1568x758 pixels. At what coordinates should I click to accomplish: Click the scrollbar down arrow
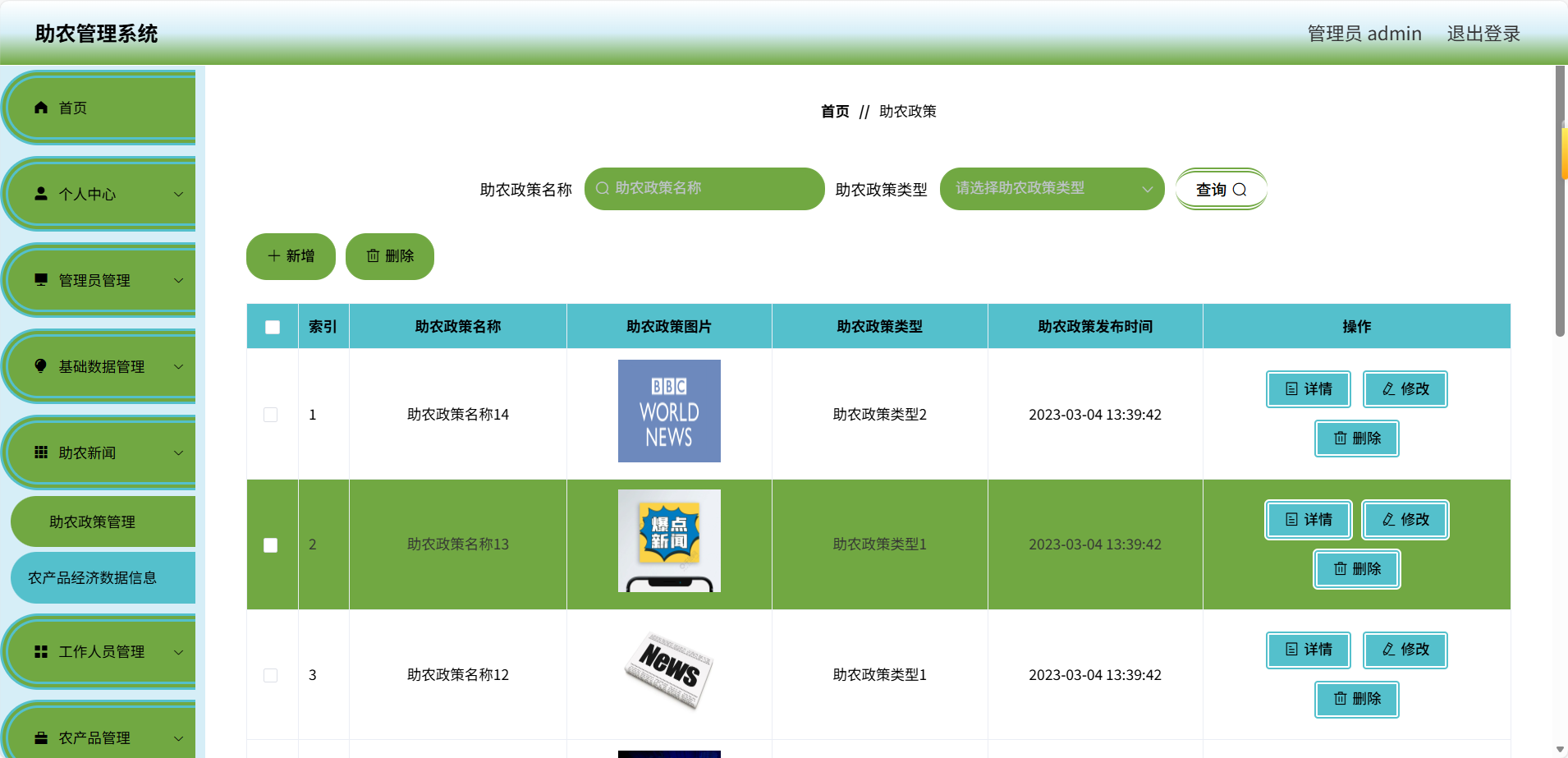tap(1561, 750)
